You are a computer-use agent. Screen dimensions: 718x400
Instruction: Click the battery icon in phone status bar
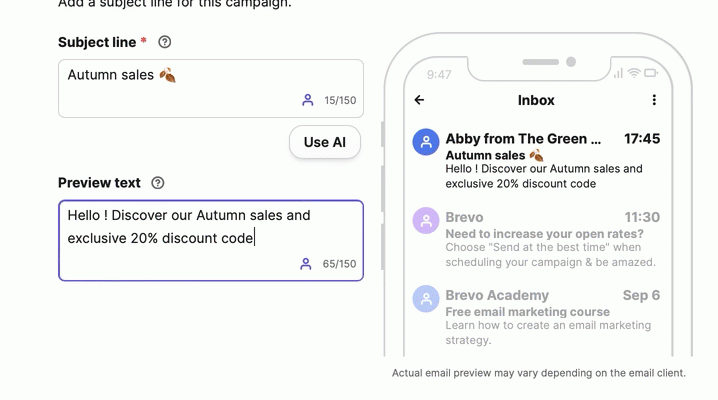coord(651,74)
